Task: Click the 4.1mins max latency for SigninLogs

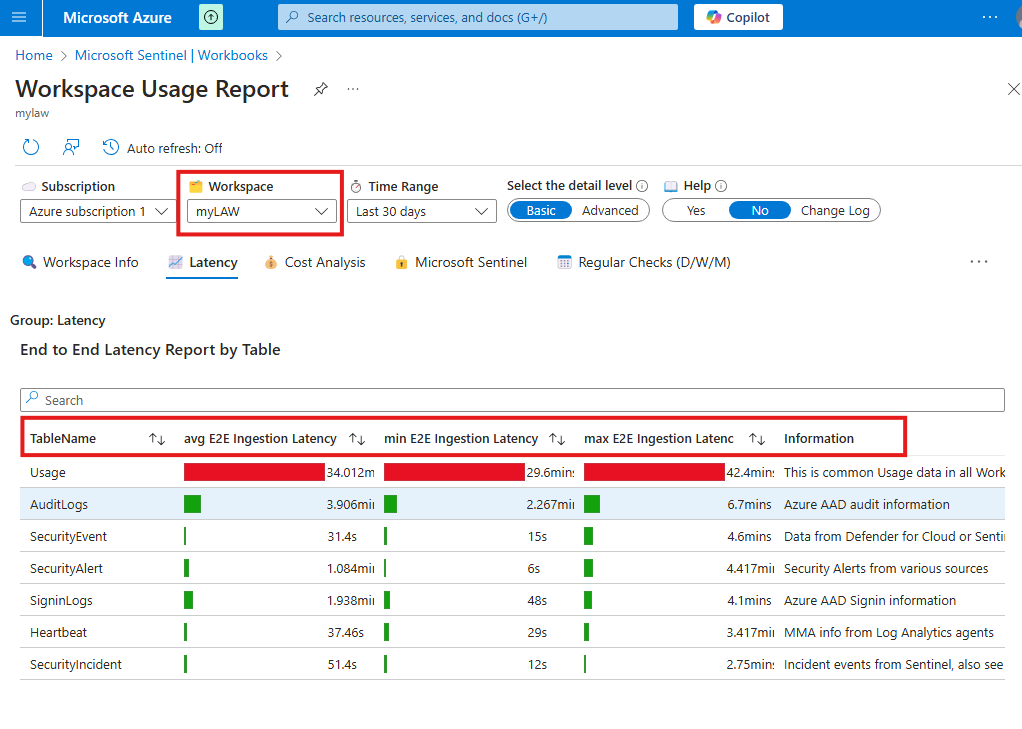Action: click(x=749, y=601)
